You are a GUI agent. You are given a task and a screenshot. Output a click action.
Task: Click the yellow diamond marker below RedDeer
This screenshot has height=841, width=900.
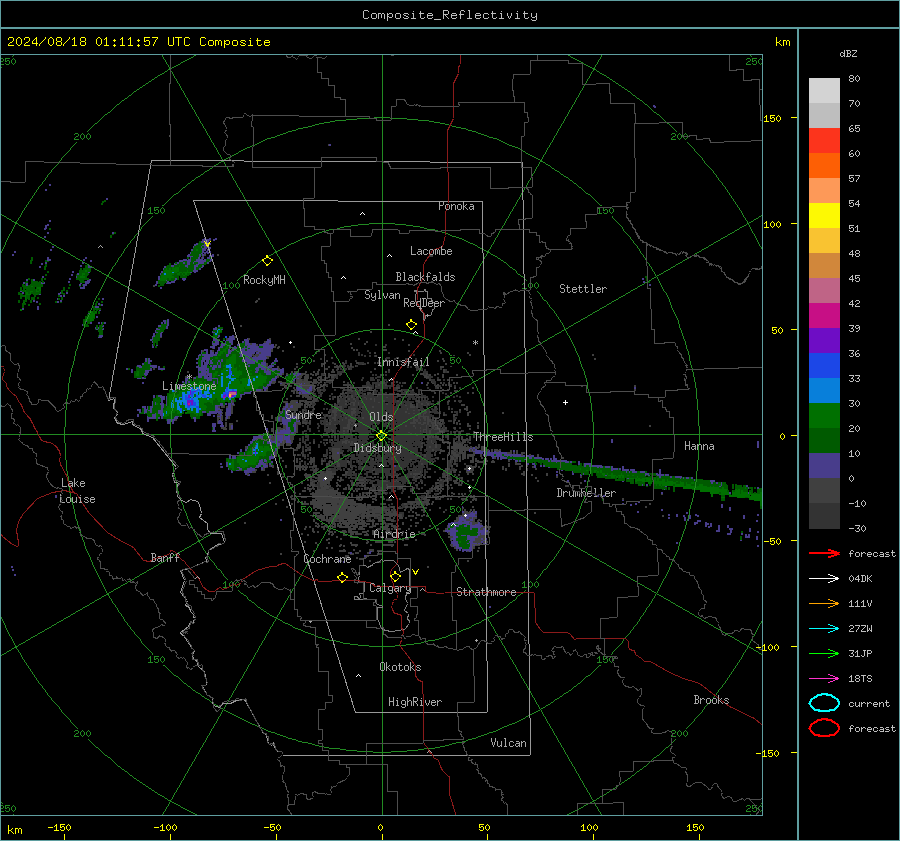[412, 325]
